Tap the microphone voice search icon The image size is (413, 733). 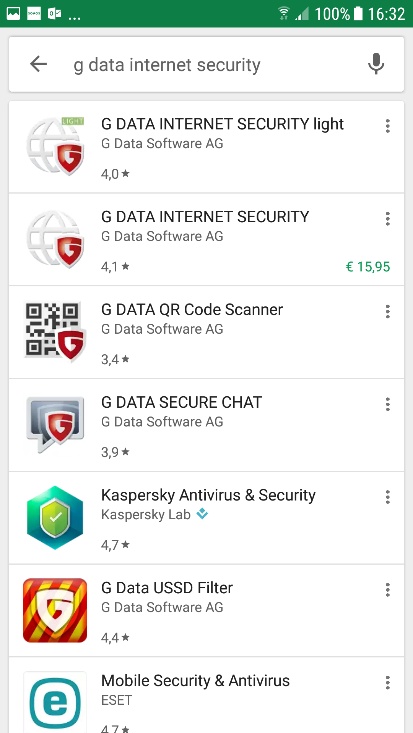376,64
